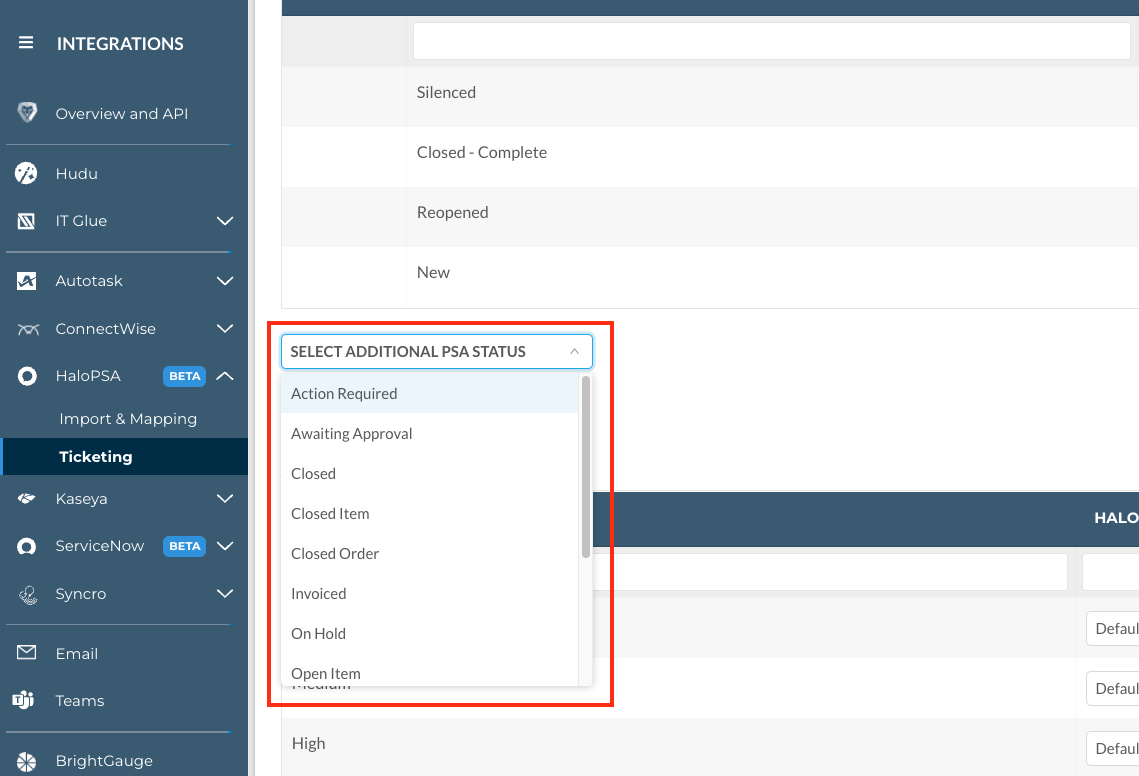The height and width of the screenshot is (776, 1139).
Task: Go to HaloPSA Ticketing page
Action: (x=96, y=456)
